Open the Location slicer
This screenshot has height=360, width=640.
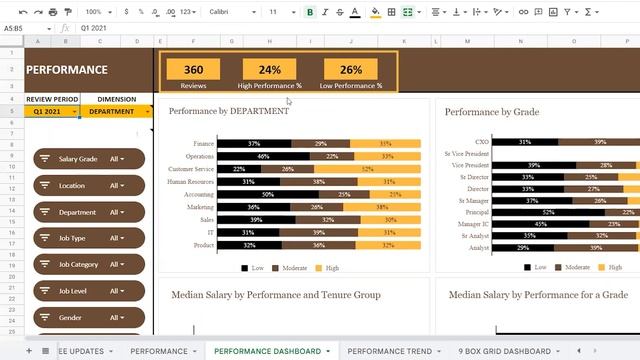point(89,186)
